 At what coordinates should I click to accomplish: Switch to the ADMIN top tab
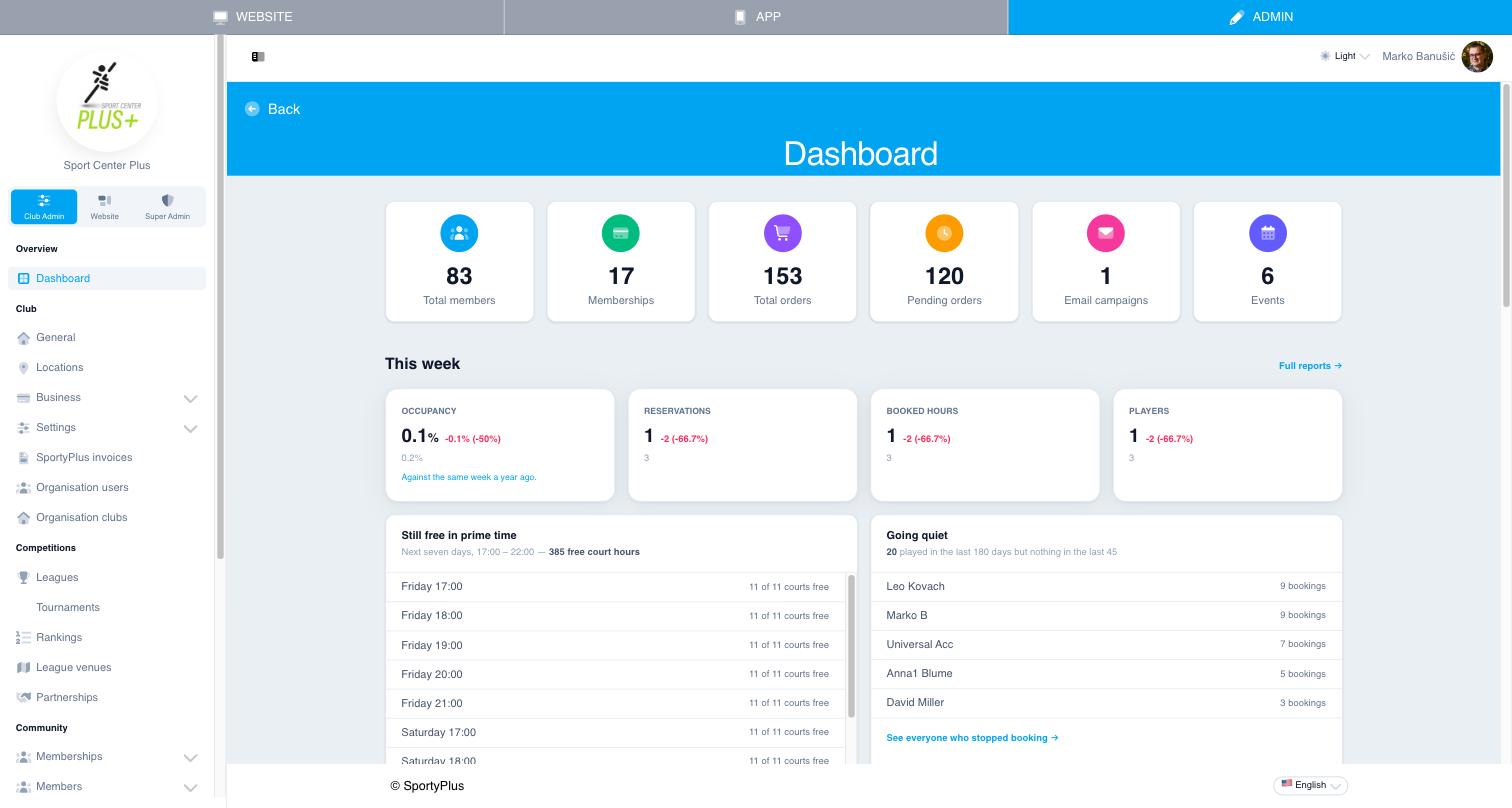point(1260,17)
